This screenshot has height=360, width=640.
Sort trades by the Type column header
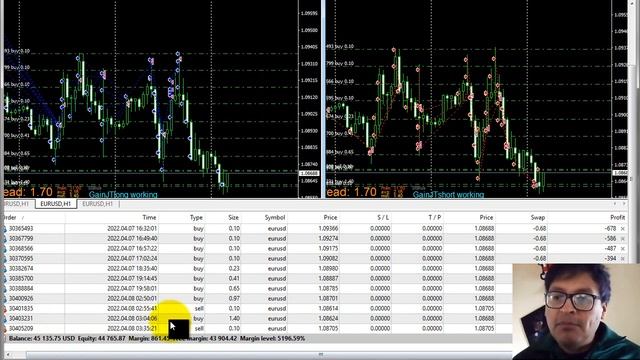196,218
